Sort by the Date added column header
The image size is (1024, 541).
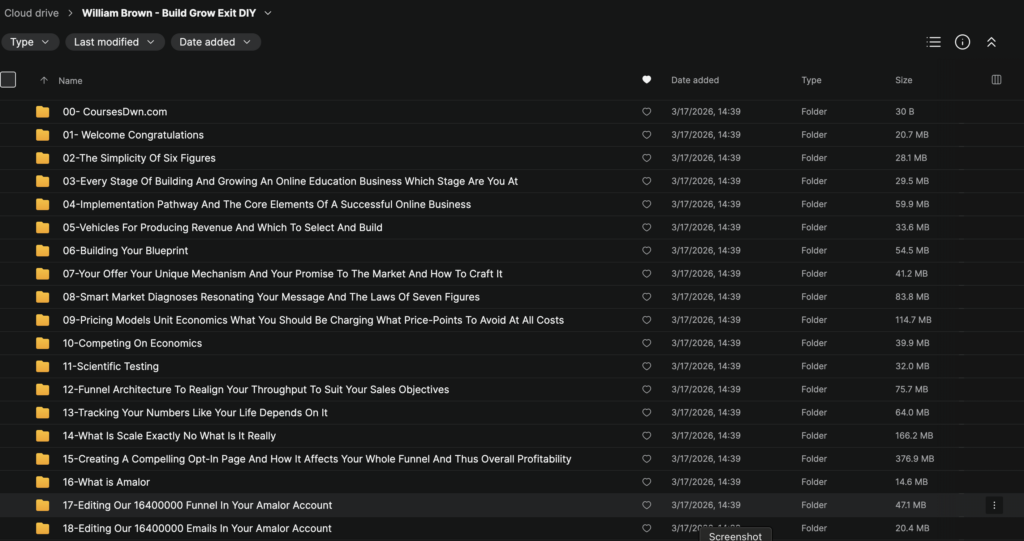pos(694,80)
